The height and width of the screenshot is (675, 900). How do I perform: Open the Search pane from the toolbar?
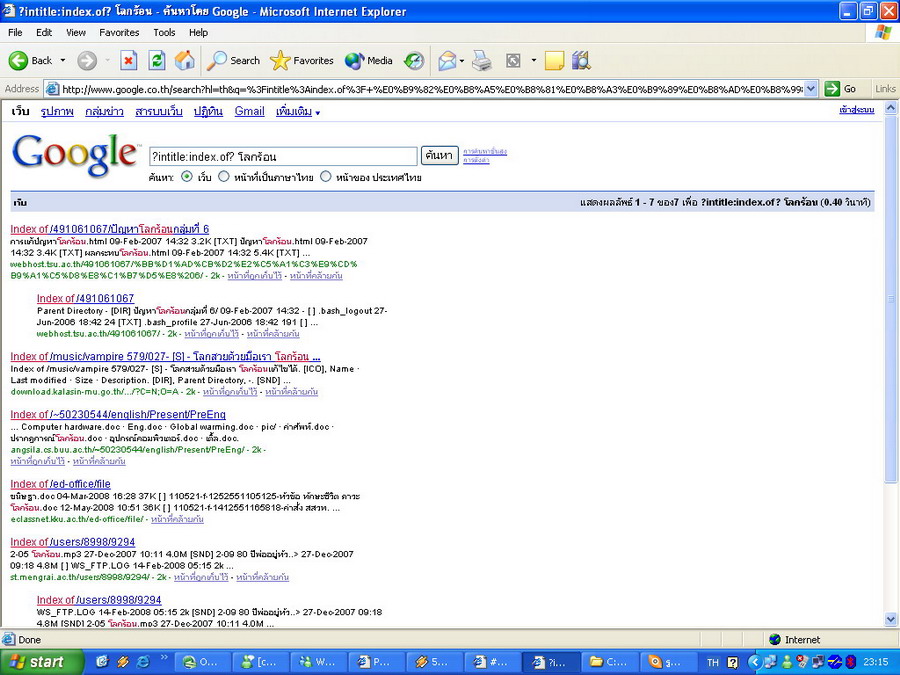click(233, 60)
